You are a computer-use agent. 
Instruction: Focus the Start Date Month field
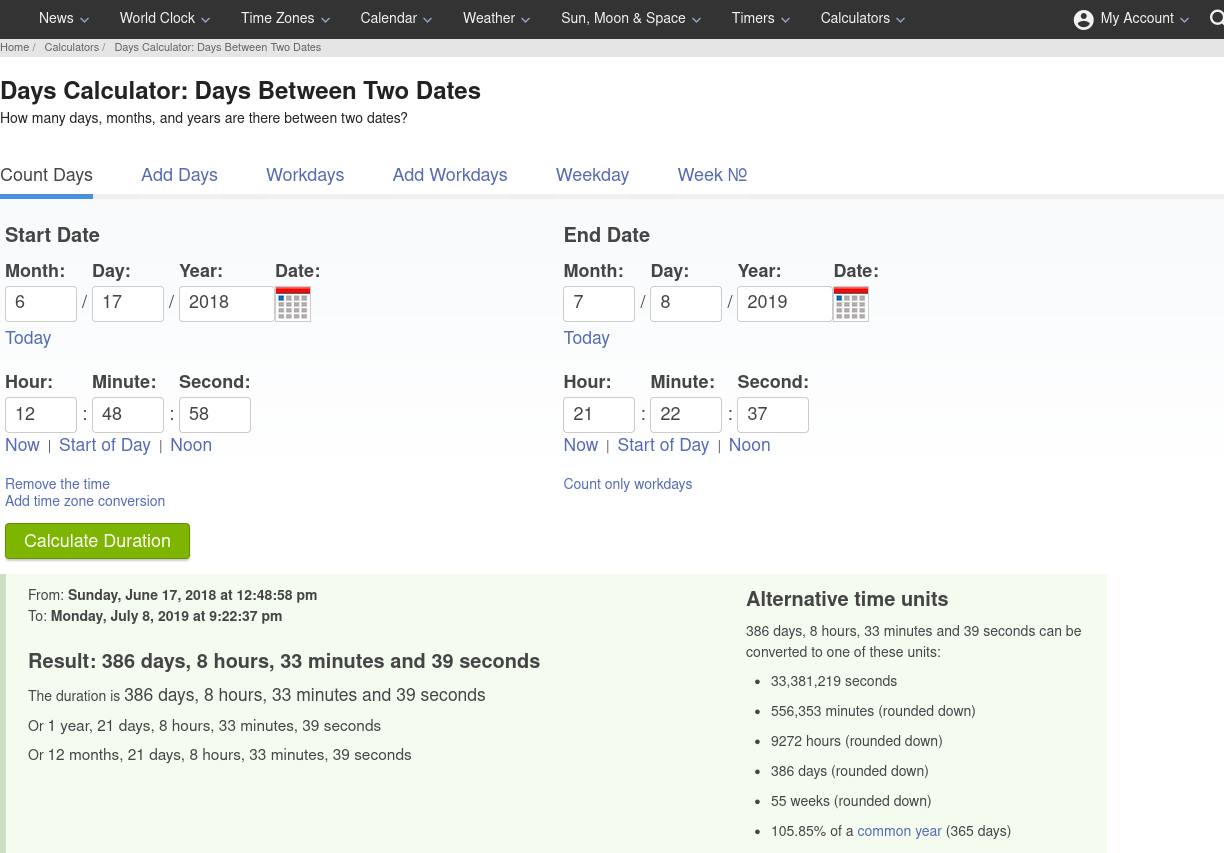click(x=41, y=304)
